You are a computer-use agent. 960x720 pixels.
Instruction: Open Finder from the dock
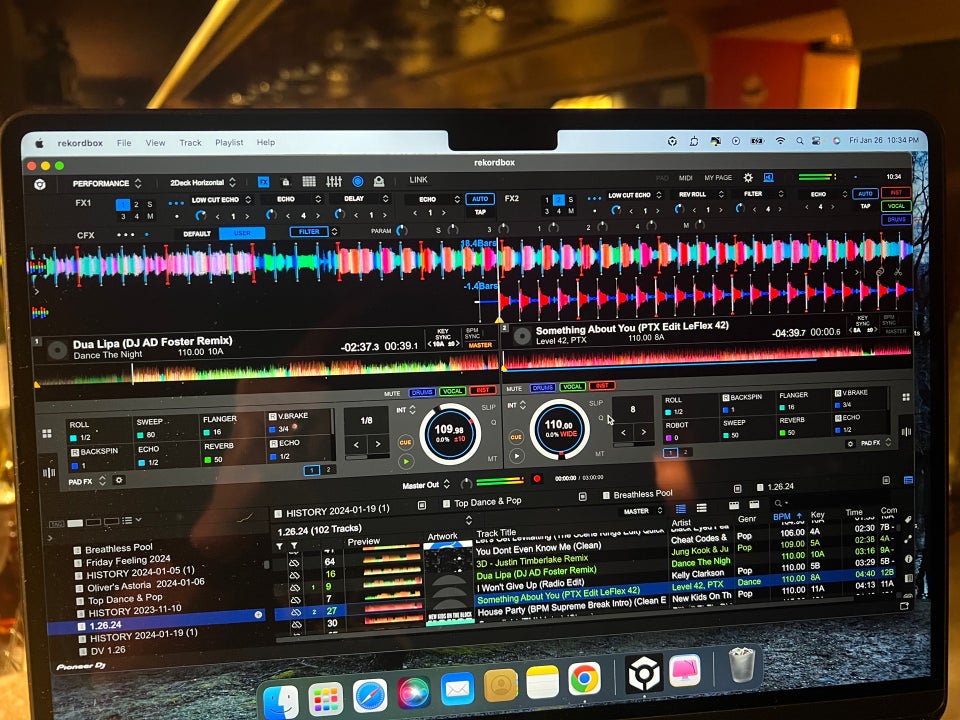[280, 701]
